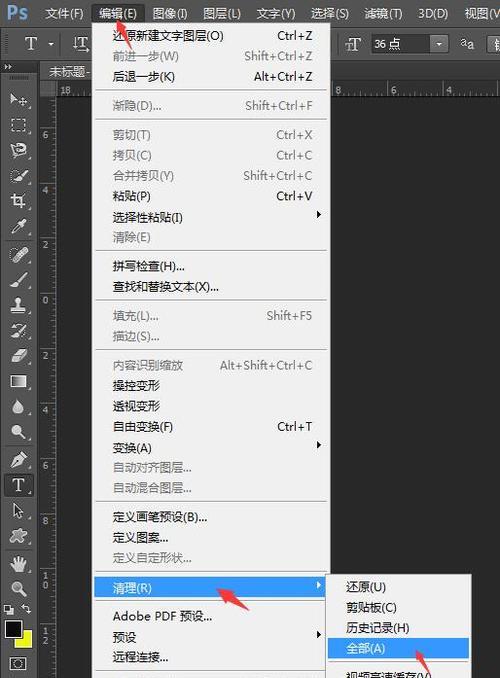Select the Lasso tool

coord(18,150)
